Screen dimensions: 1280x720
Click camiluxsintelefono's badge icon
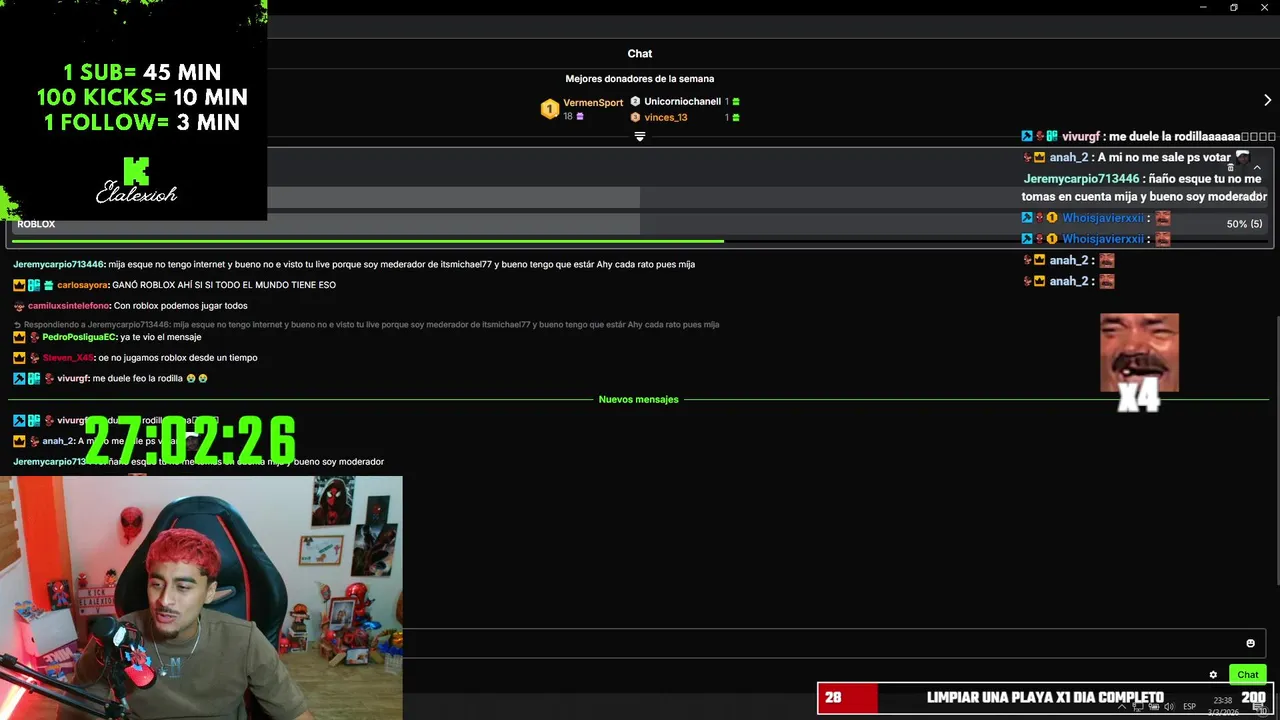(x=19, y=306)
